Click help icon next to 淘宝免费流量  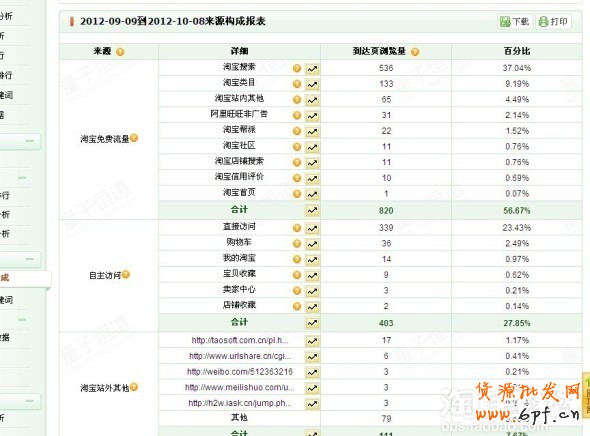[x=134, y=138]
